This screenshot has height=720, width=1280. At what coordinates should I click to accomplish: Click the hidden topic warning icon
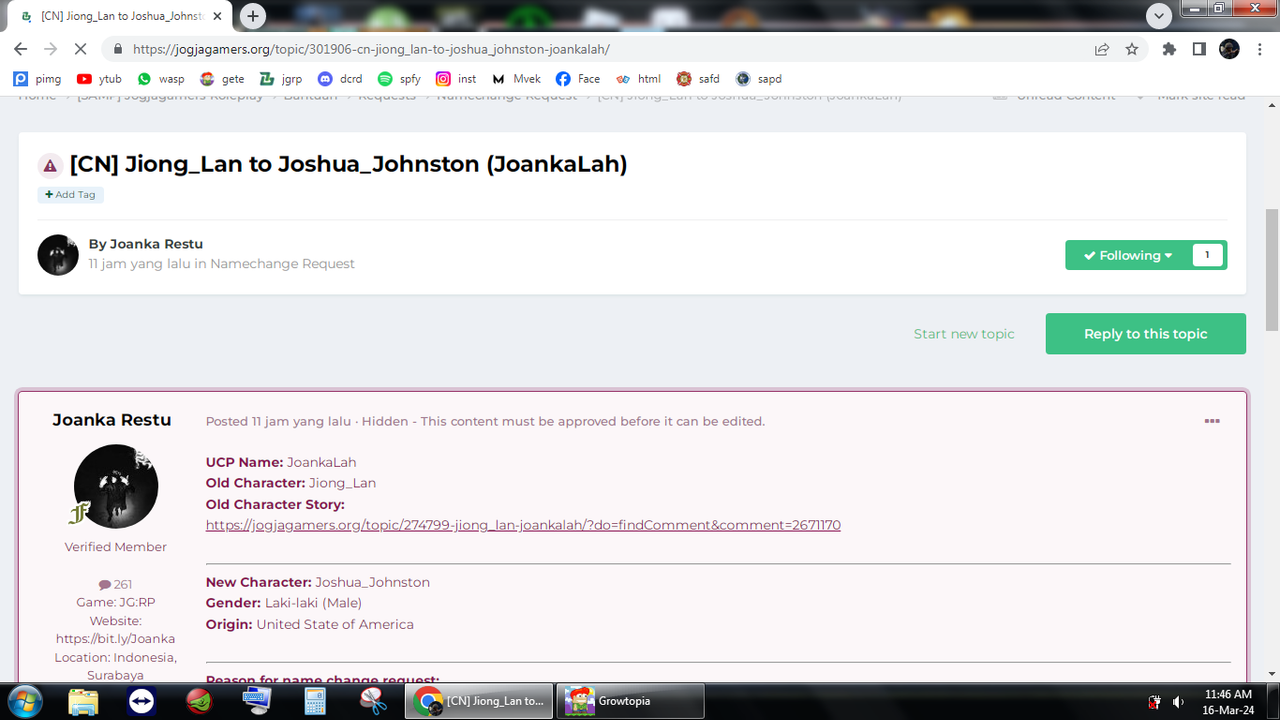[x=50, y=166]
